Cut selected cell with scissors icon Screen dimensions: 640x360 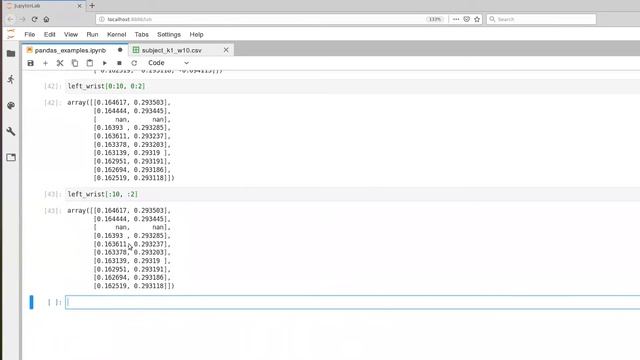60,63
